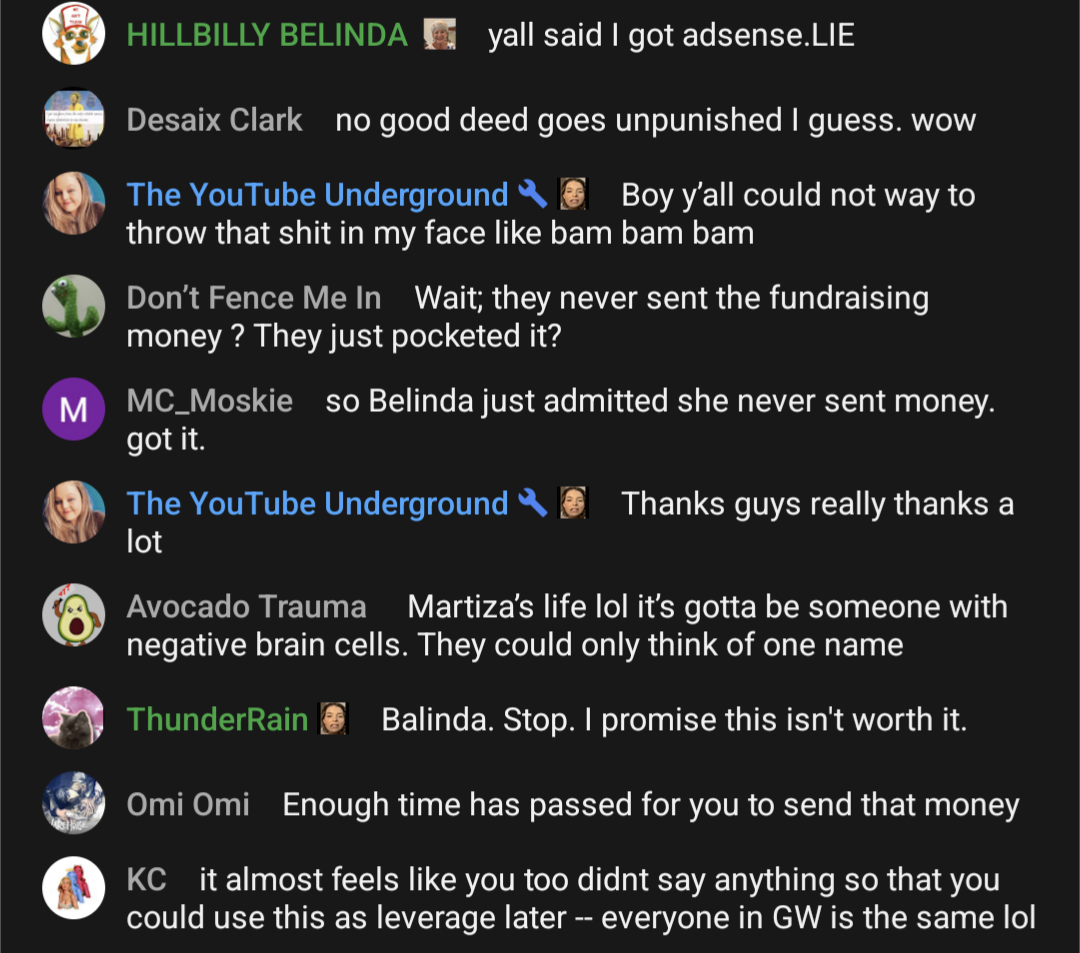Open Desaix Clark's profile picture
1080x953 pixels.
pos(74,118)
